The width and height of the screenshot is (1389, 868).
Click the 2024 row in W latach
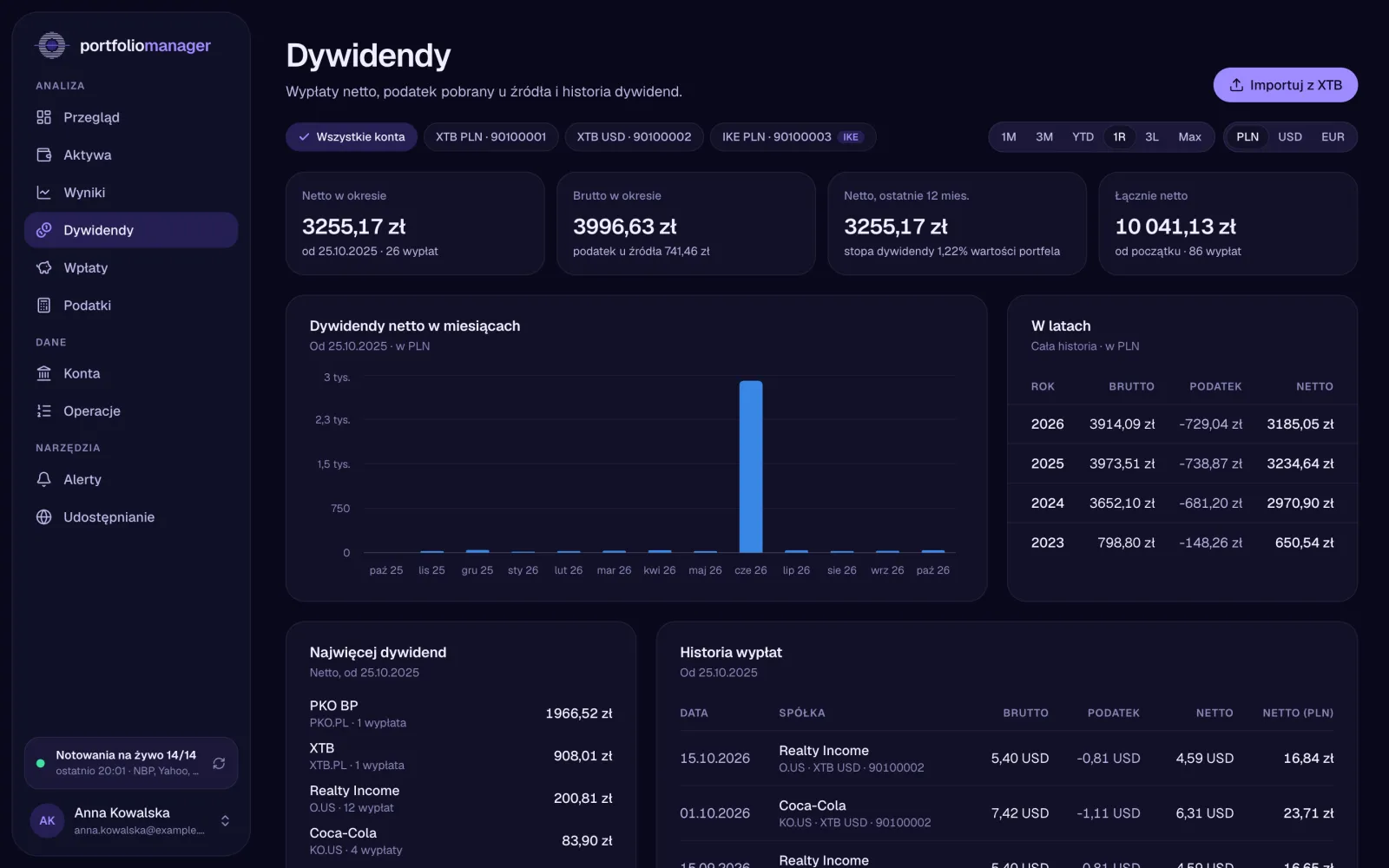click(x=1182, y=503)
